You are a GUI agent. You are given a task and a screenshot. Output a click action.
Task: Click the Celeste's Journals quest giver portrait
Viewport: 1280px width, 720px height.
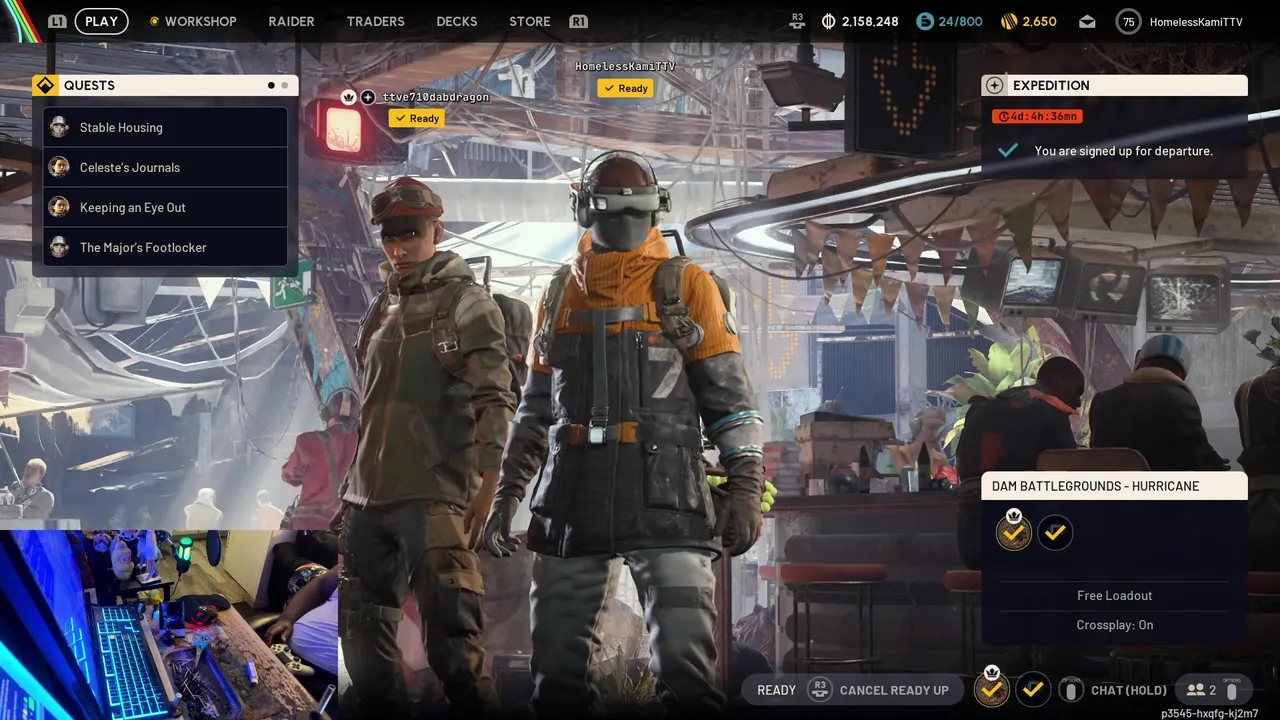(x=60, y=167)
